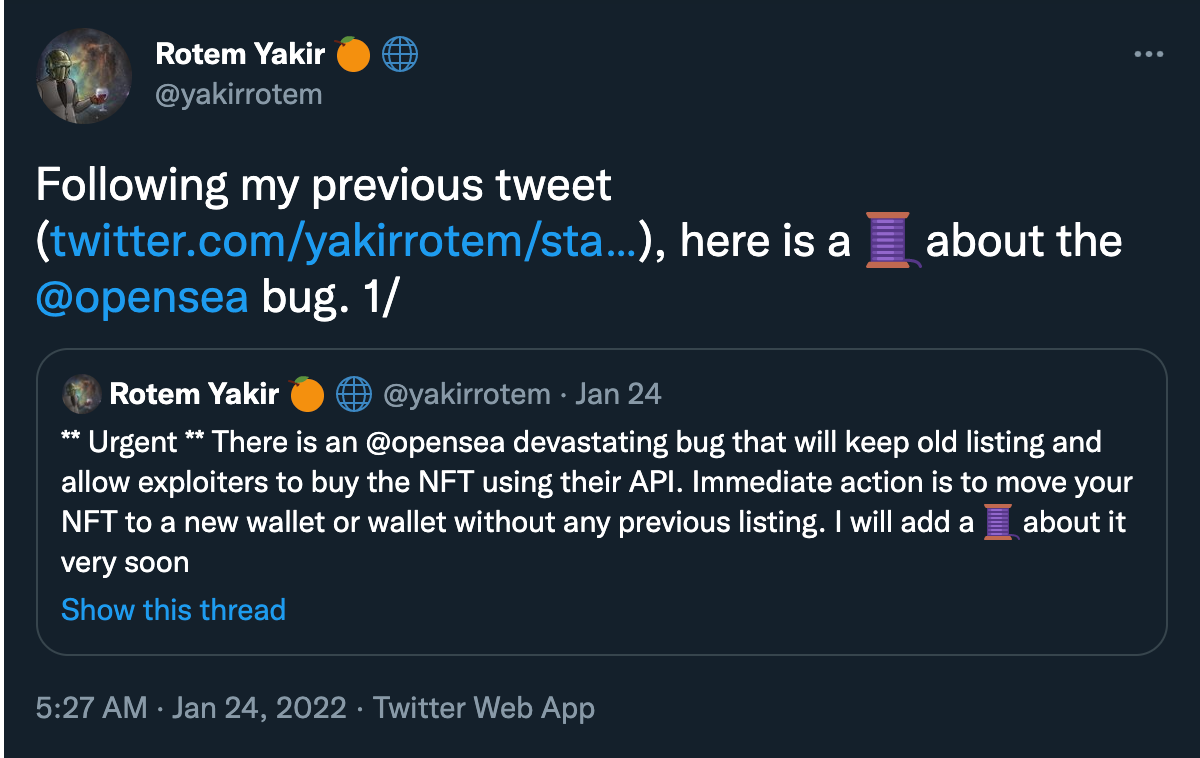This screenshot has width=1200, height=758.
Task: Open the Twitter Web App source link
Action: (x=484, y=709)
